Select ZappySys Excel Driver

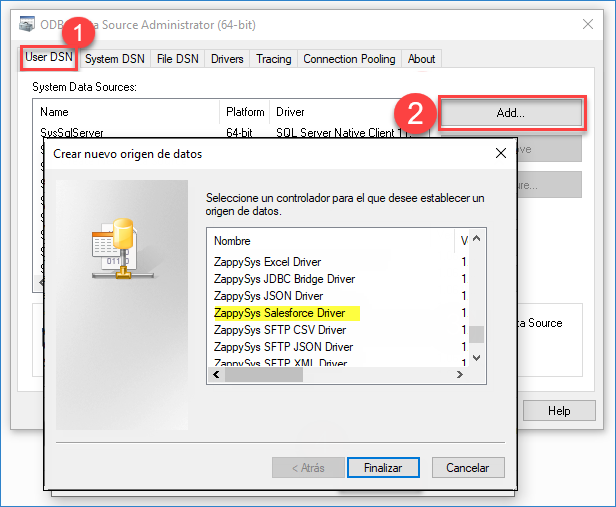pos(267,262)
